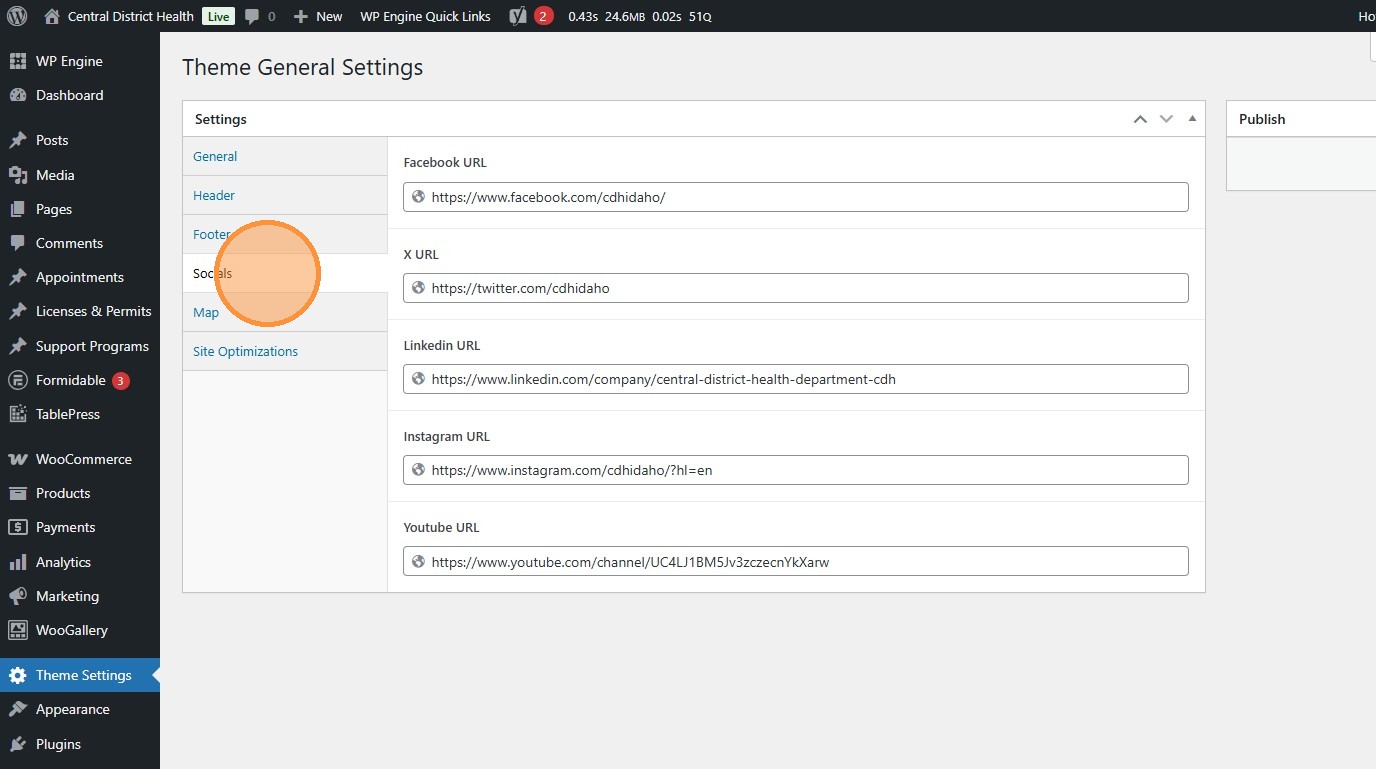Click the Yoast SEO icon in admin bar
The image size is (1376, 769).
pyautogui.click(x=518, y=16)
